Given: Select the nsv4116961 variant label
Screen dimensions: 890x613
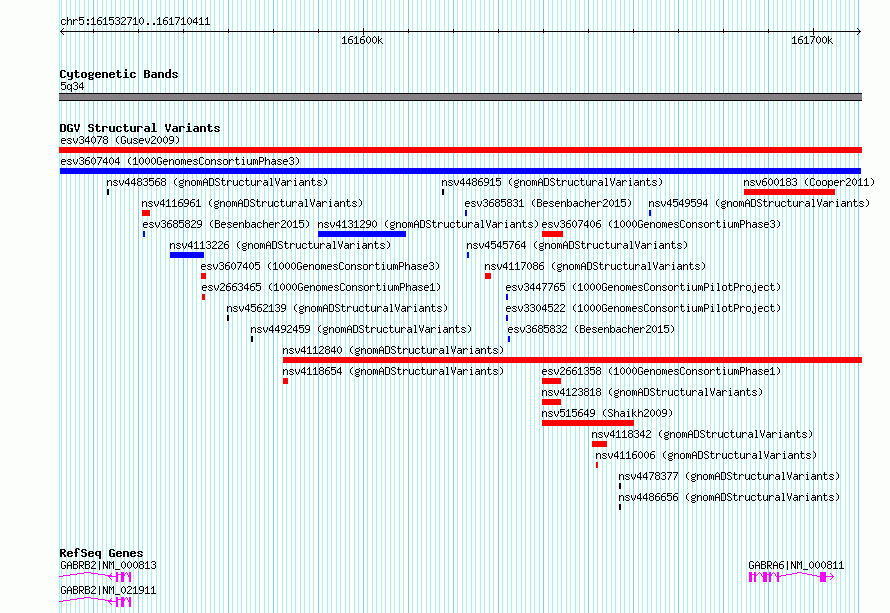Looking at the screenshot, I should [x=252, y=203].
